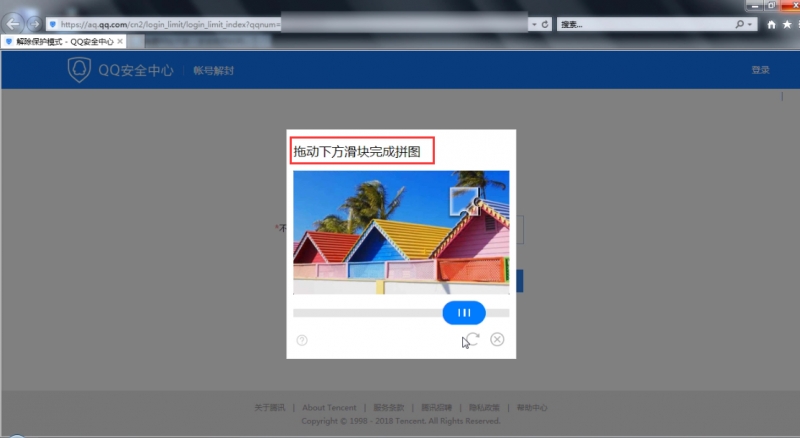Refresh the captcha puzzle image
The image size is (800, 438).
pos(473,339)
